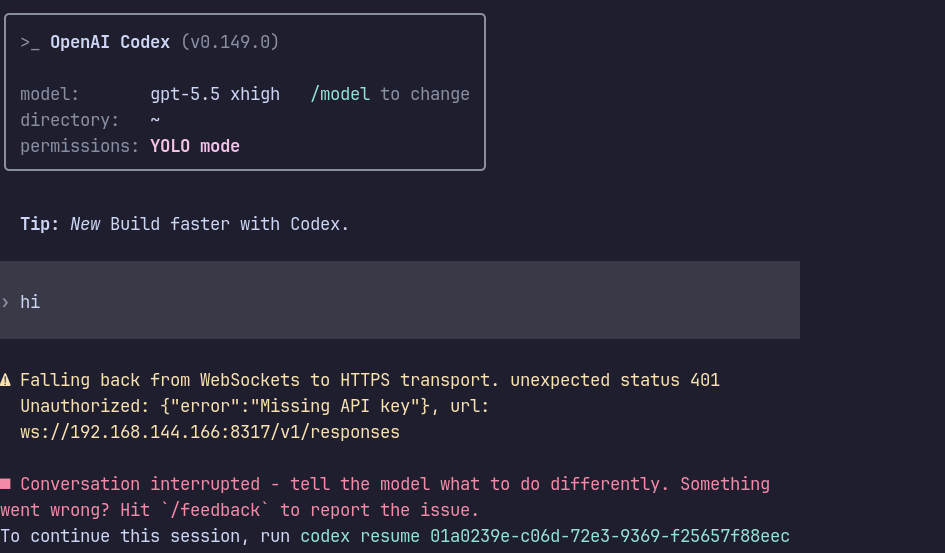Click the YOLO mode permissions label
The height and width of the screenshot is (553, 945).
click(x=195, y=146)
